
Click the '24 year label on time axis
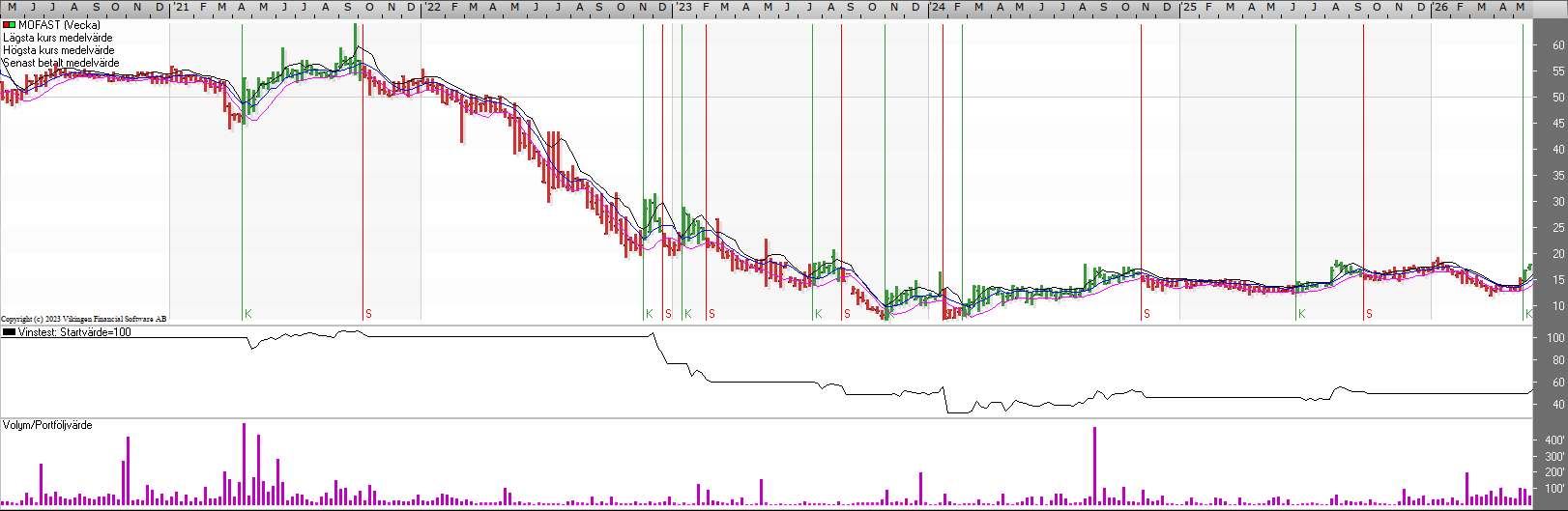pyautogui.click(x=938, y=7)
